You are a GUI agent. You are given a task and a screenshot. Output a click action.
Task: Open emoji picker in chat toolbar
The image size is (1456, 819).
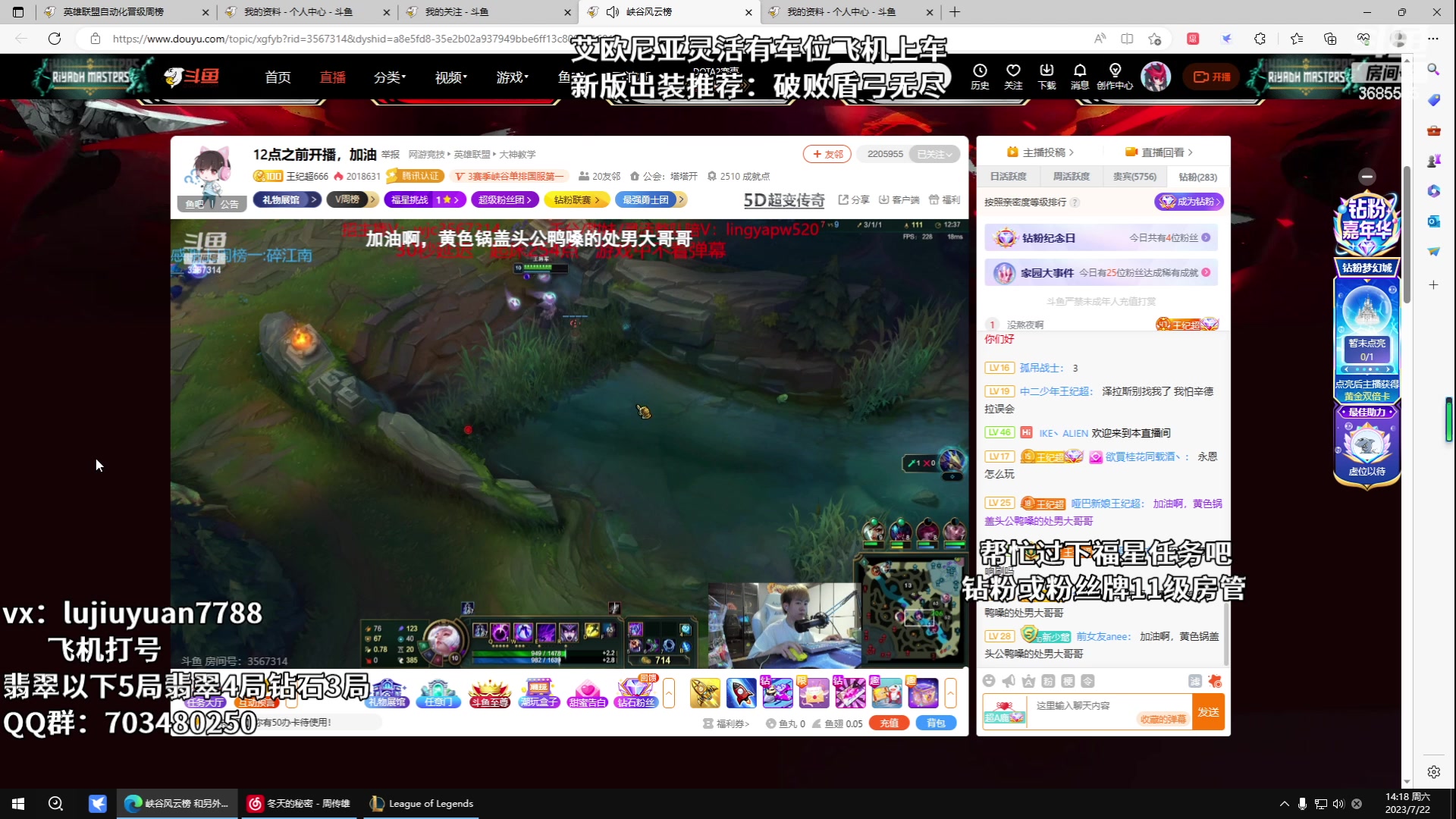[x=989, y=681]
